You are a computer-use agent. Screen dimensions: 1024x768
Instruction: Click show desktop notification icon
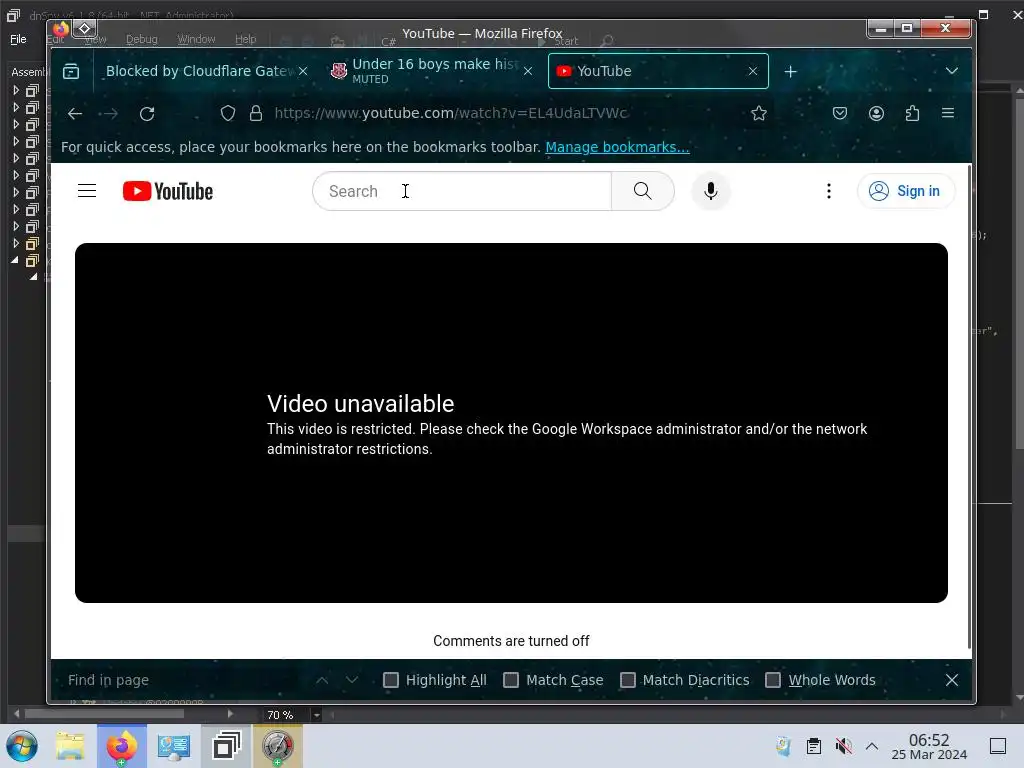998,746
